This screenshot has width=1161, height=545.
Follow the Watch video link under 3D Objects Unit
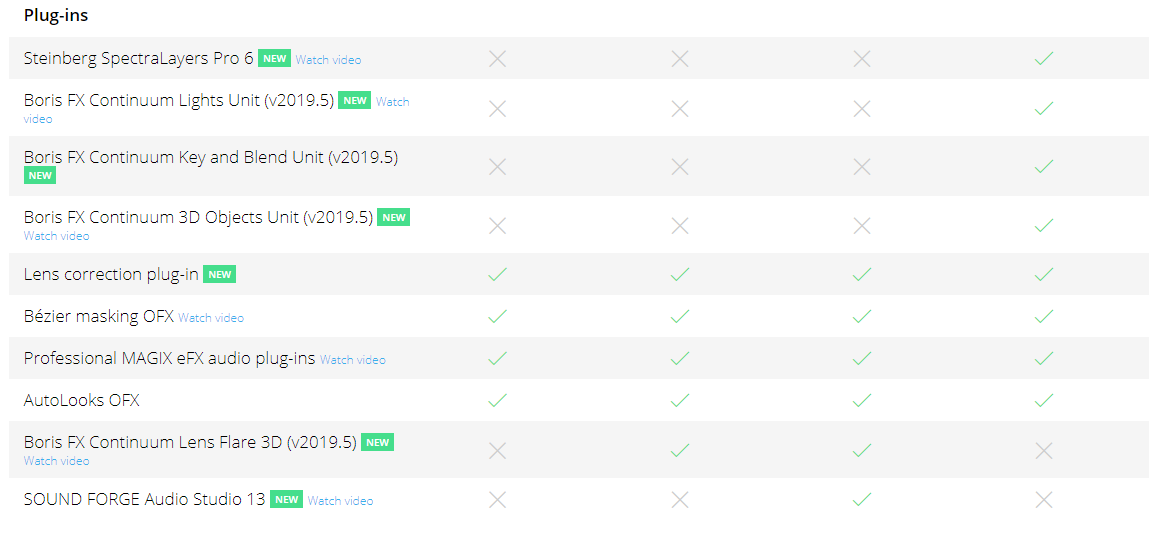[x=56, y=237]
